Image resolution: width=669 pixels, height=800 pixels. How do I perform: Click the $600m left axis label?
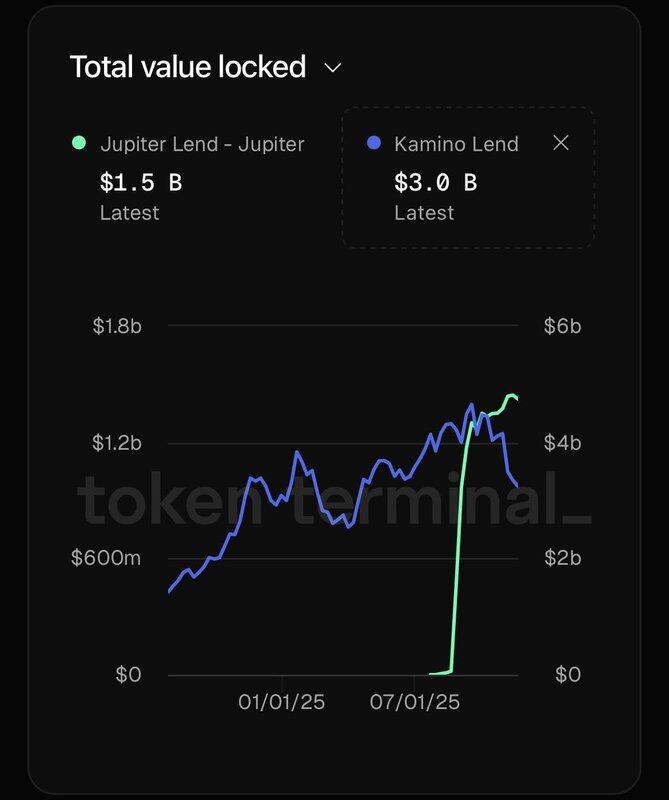106,558
